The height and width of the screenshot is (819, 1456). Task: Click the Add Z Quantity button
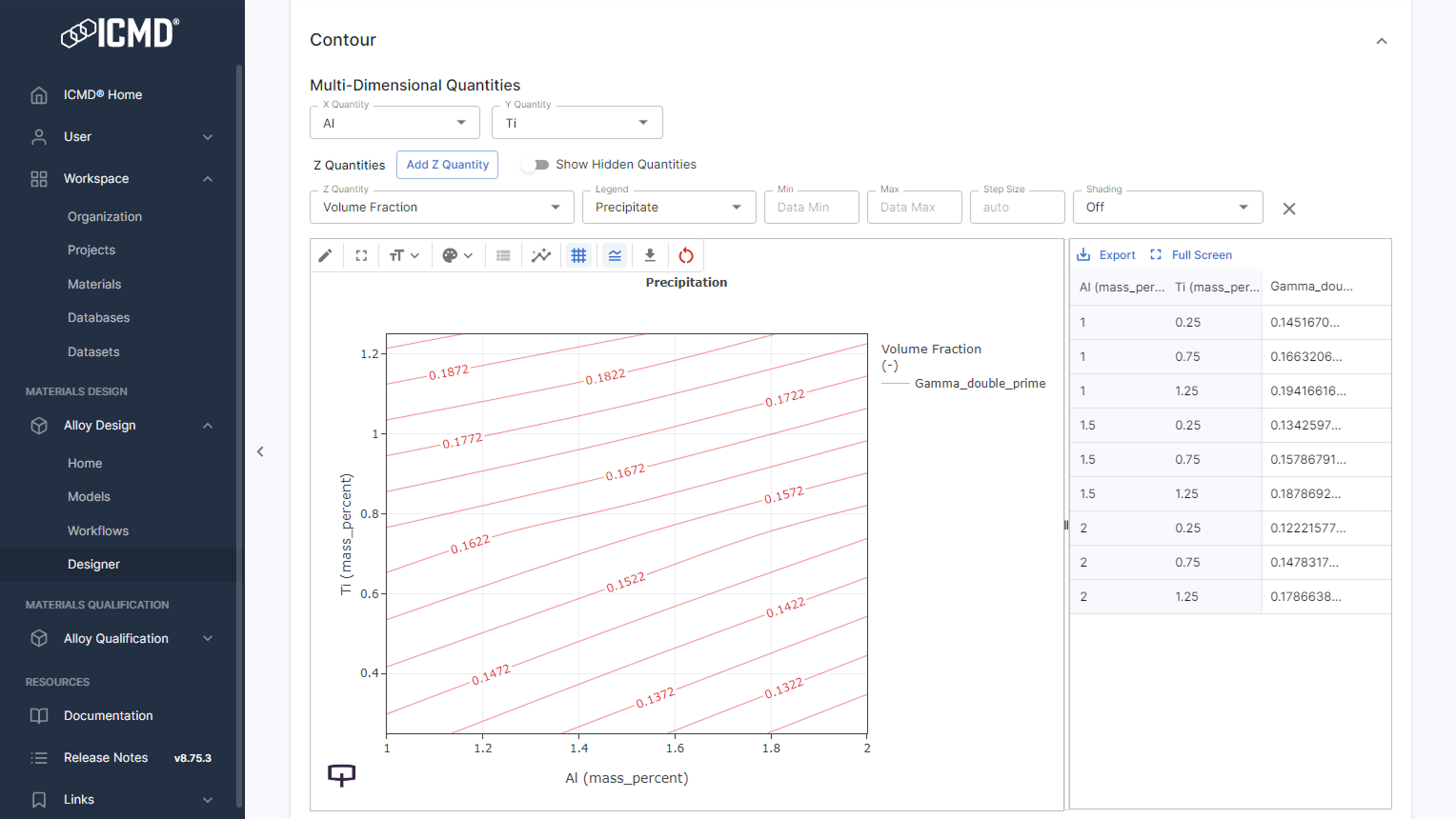447,165
